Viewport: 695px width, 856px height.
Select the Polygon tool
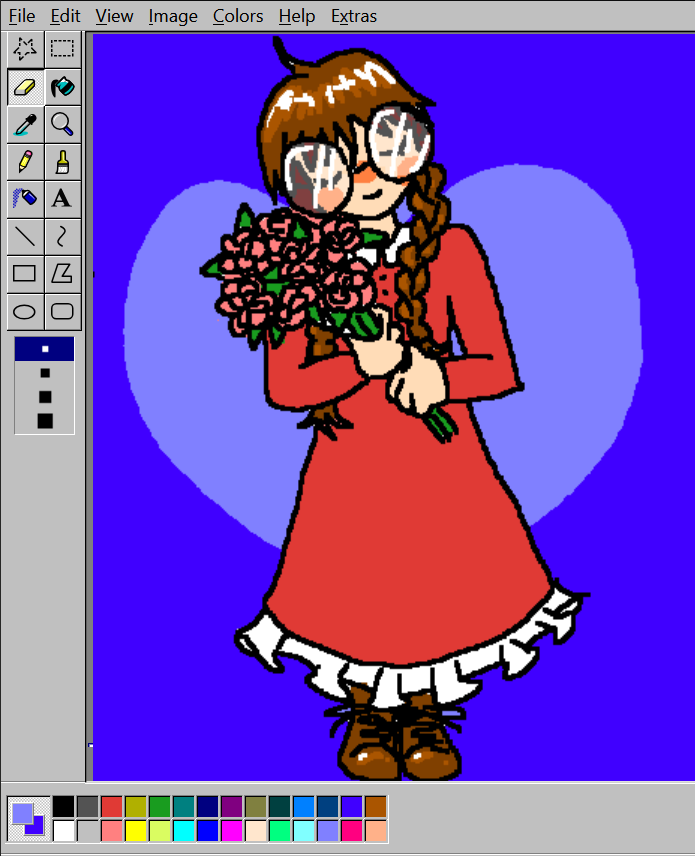pos(62,274)
